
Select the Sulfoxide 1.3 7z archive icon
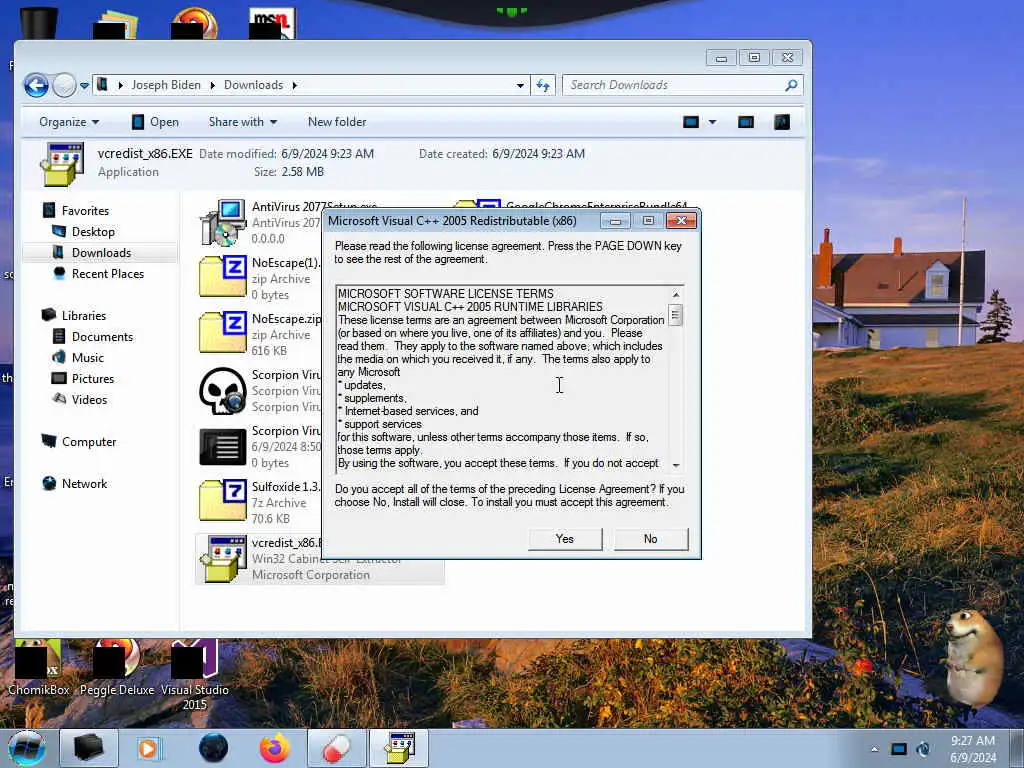(223, 501)
